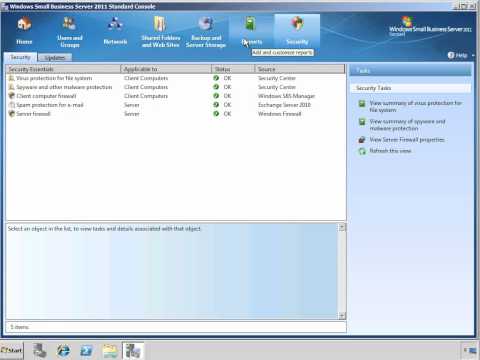This screenshot has height=360, width=480.
Task: Click green OK status icon for Virus protection
Action: click(216, 78)
